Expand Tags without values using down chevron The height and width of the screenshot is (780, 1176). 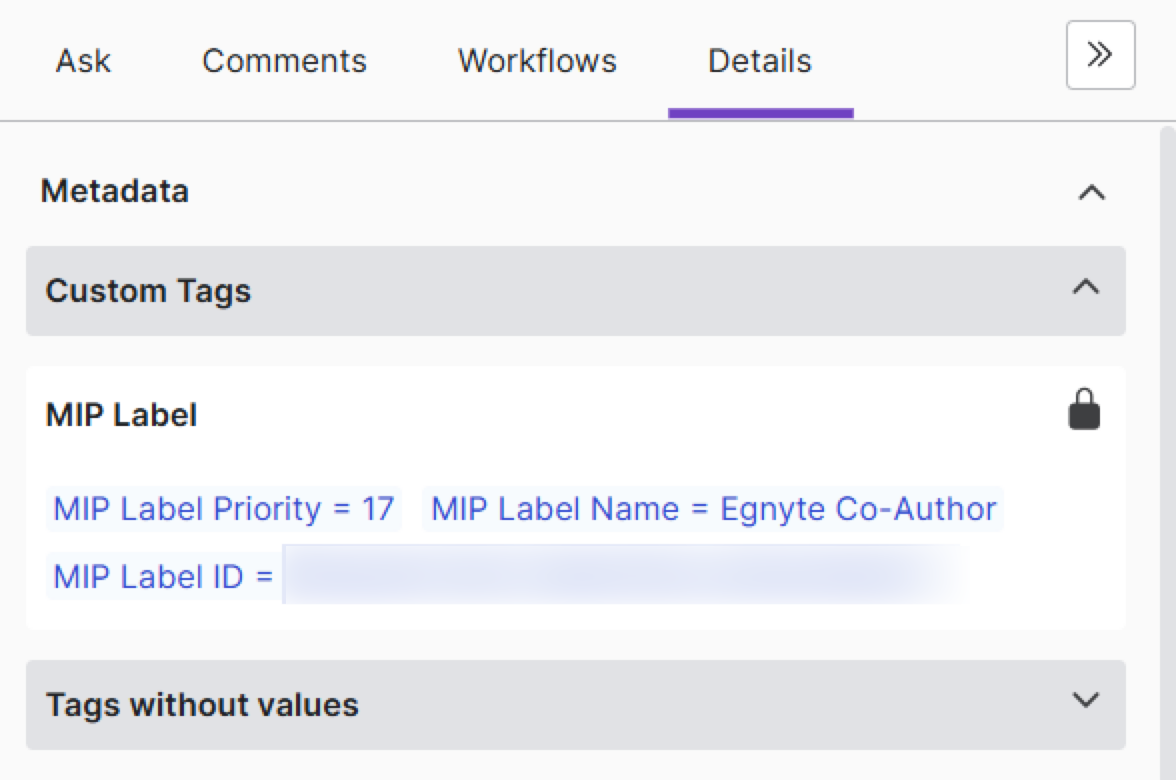[1085, 700]
